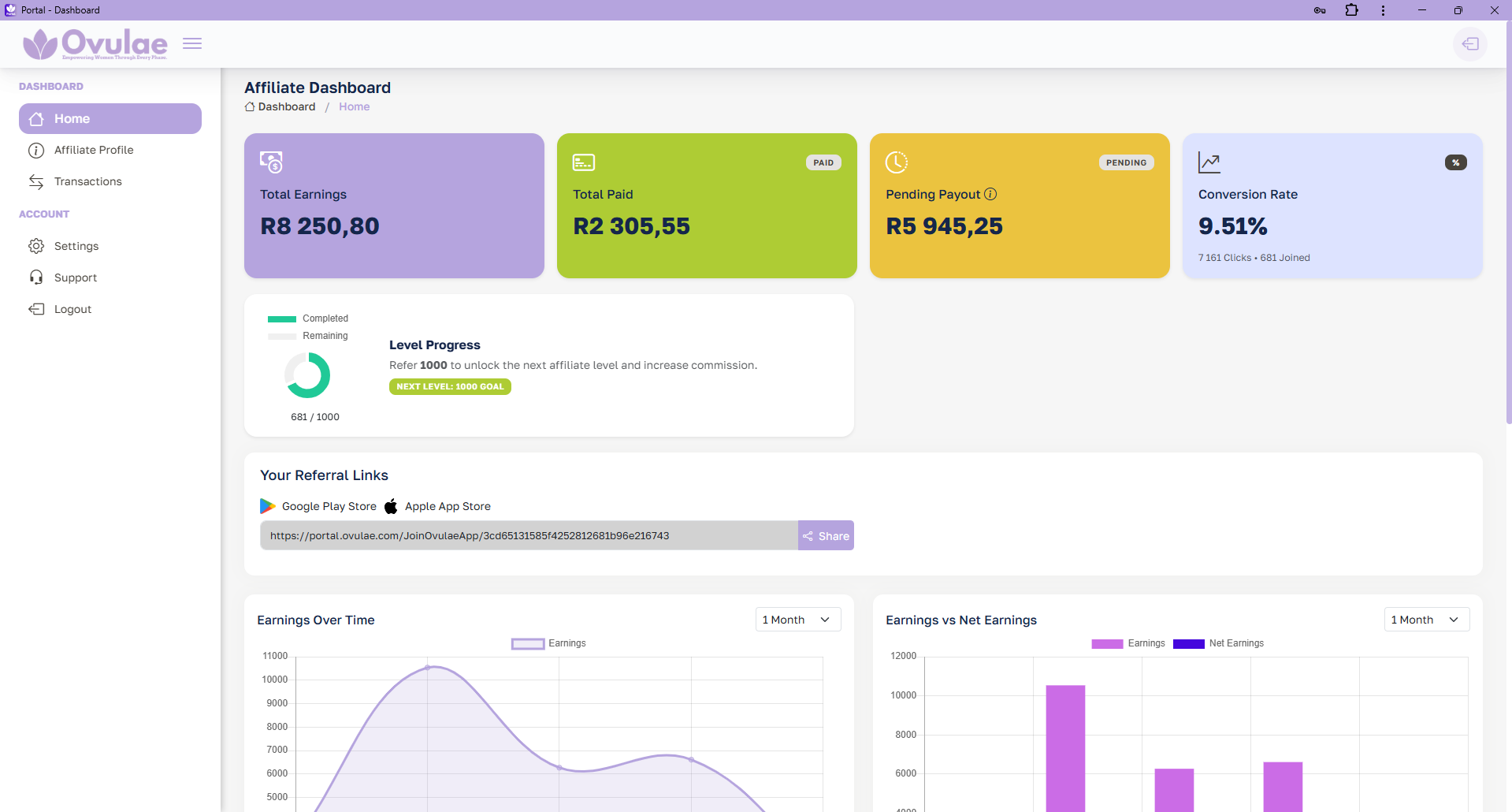Screen dimensions: 1512x812
Task: Go to Transactions page
Action: pyautogui.click(x=87, y=181)
